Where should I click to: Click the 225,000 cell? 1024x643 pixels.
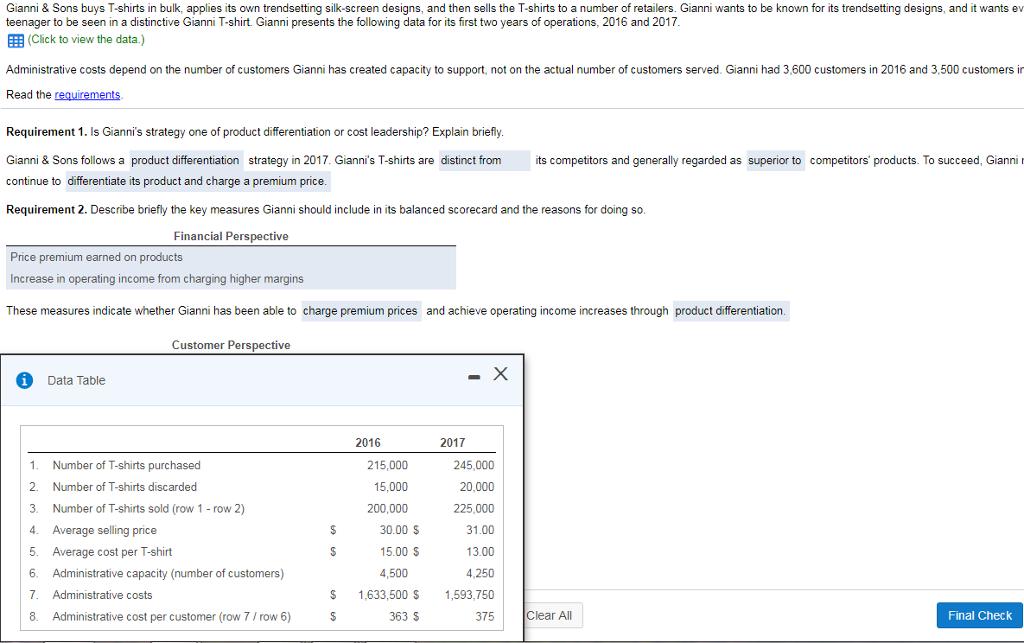[473, 509]
